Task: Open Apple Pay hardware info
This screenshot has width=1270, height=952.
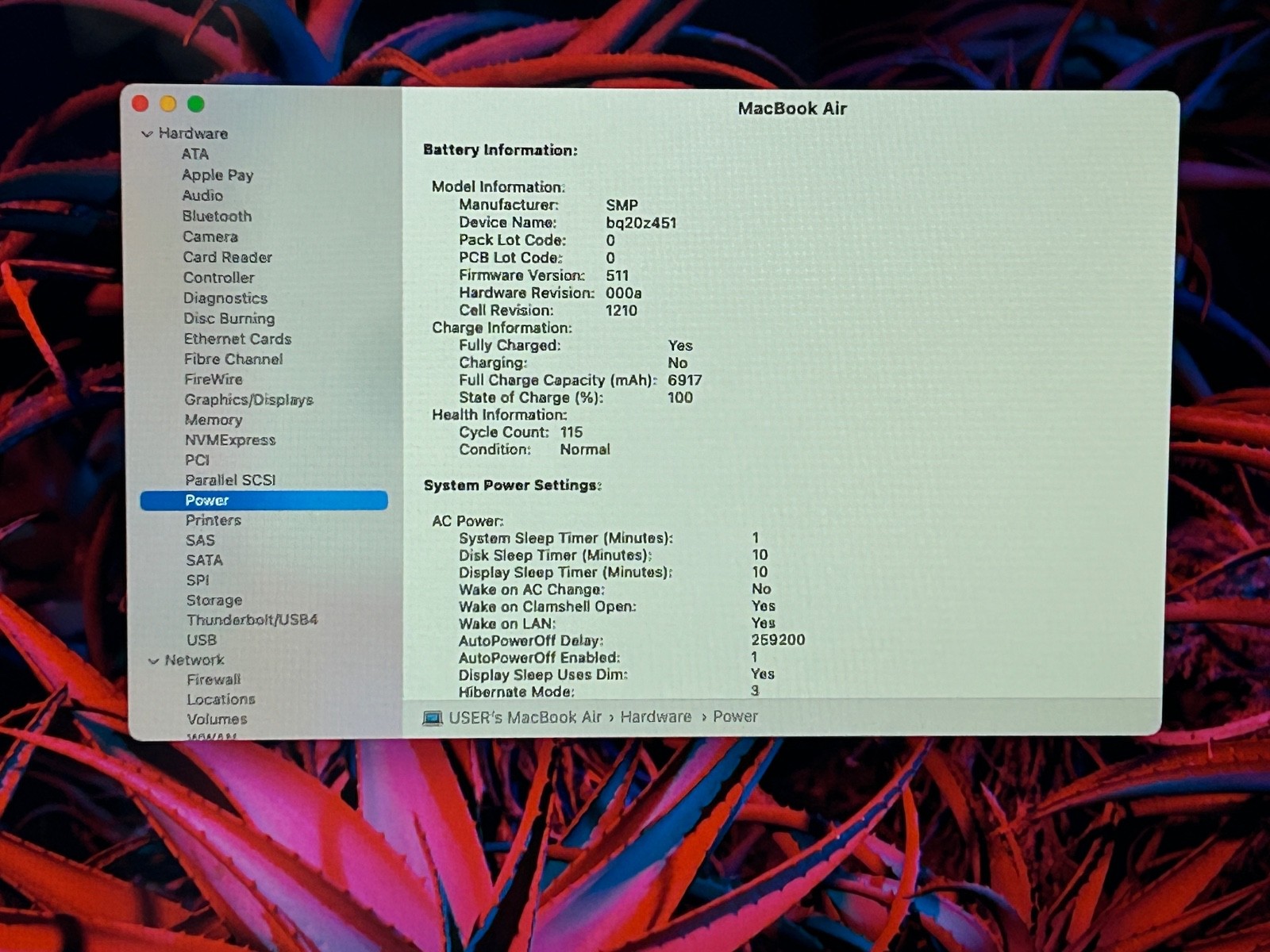Action: 217,175
